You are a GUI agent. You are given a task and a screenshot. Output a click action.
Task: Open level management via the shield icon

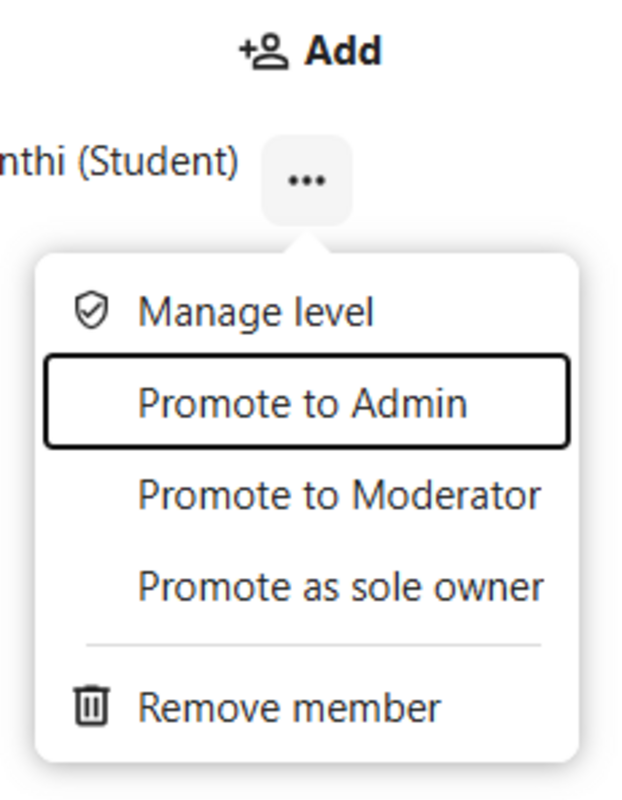pyautogui.click(x=92, y=311)
